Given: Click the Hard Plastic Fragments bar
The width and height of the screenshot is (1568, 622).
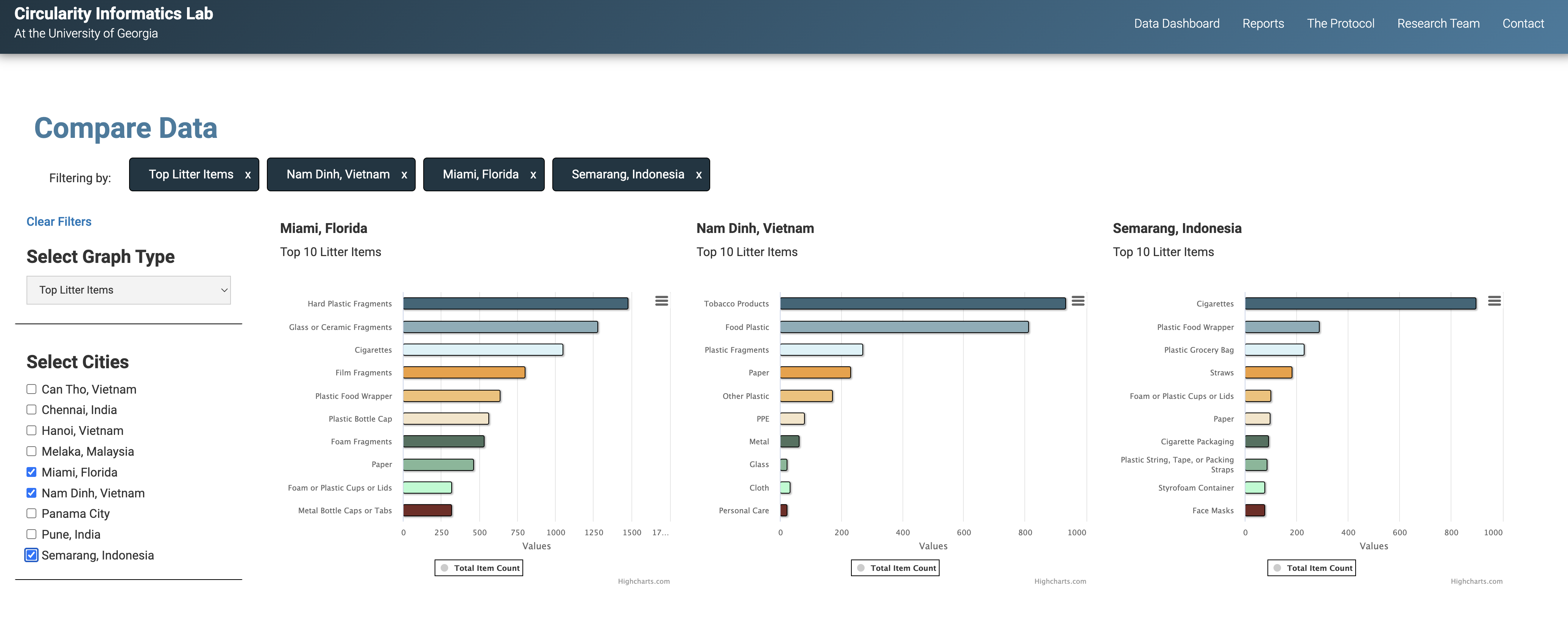Looking at the screenshot, I should point(515,303).
